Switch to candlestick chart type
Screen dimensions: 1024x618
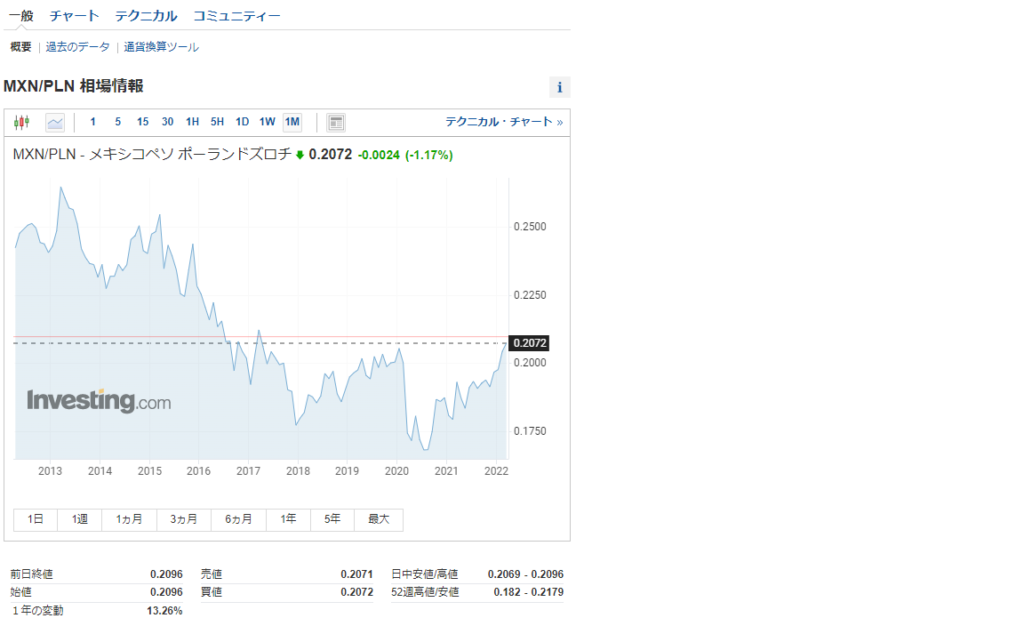tap(22, 122)
